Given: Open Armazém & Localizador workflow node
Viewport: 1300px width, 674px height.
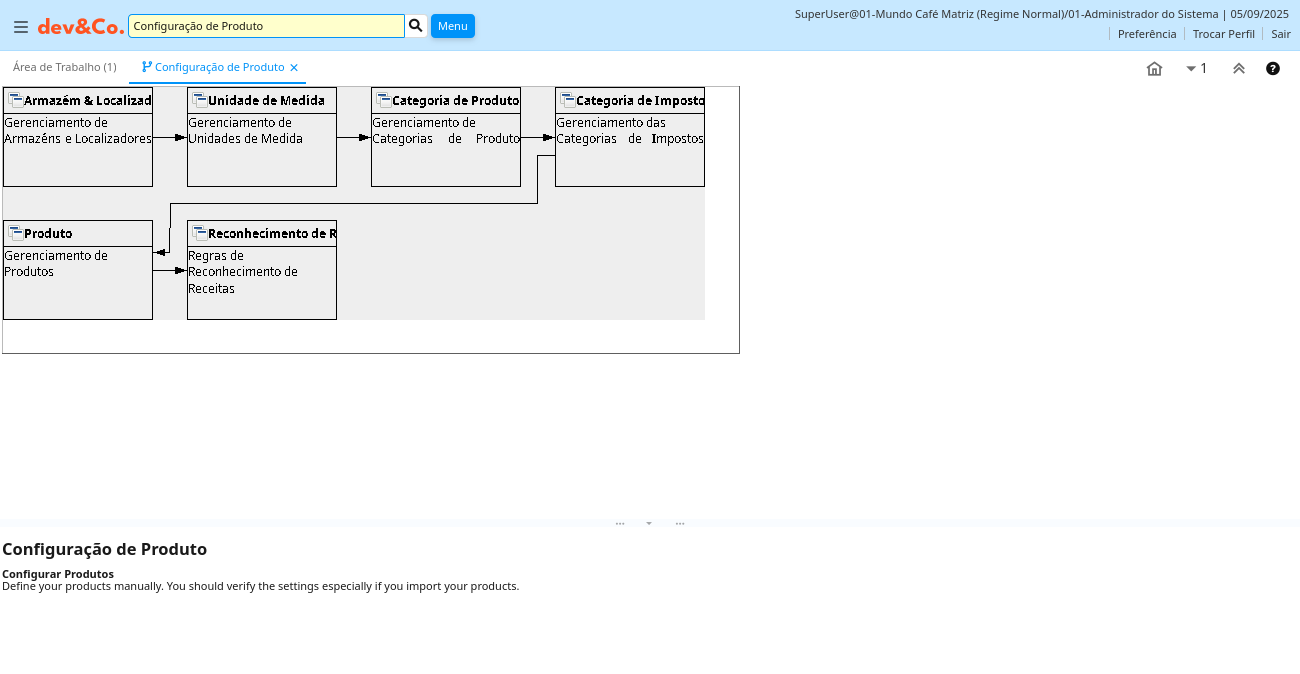Looking at the screenshot, I should [78, 136].
